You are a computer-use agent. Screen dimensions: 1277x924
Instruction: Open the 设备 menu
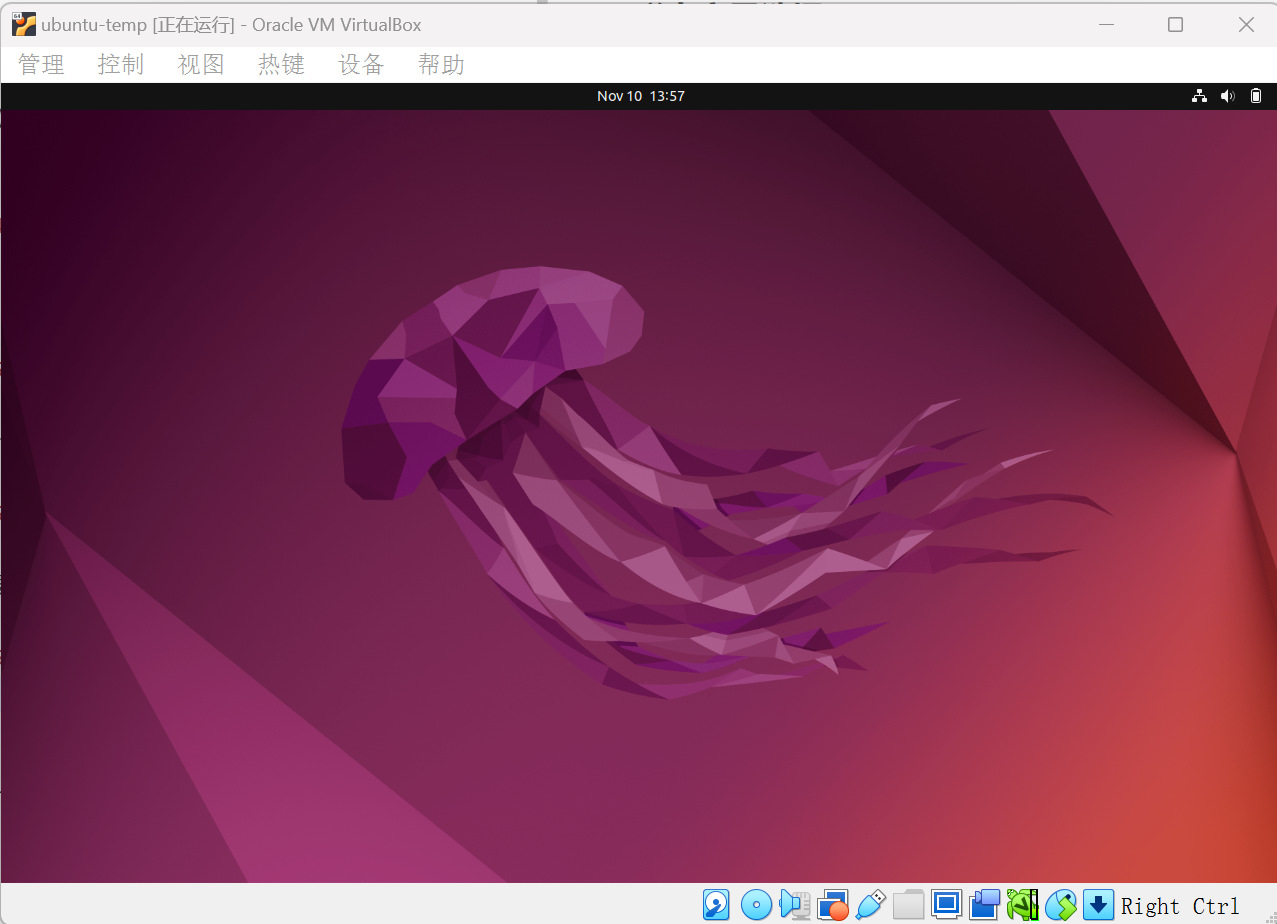pyautogui.click(x=361, y=65)
